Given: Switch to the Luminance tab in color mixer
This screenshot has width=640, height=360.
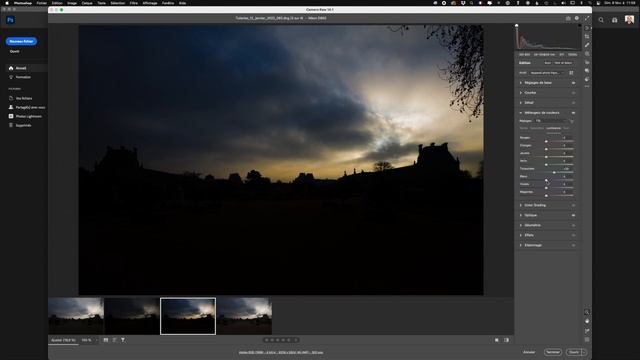Looking at the screenshot, I should pos(553,128).
